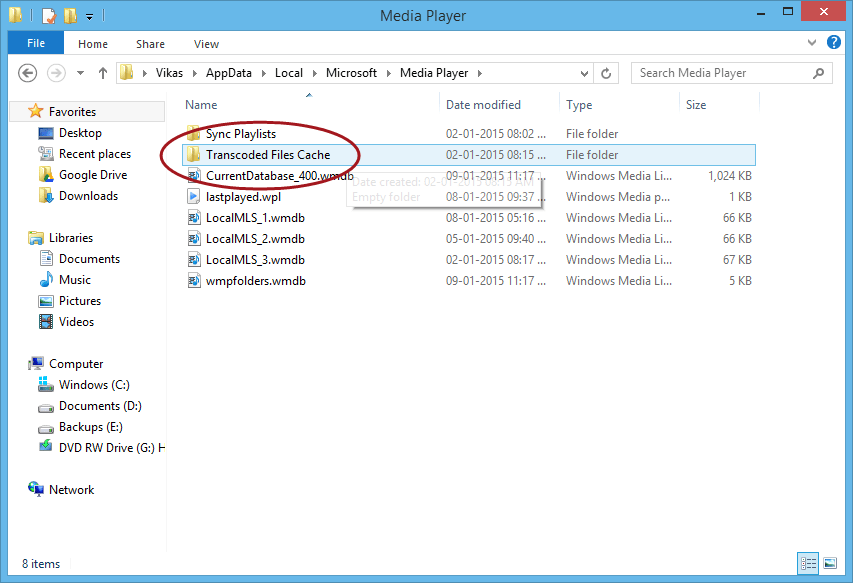Select AppData in the address breadcrumb

coord(228,73)
